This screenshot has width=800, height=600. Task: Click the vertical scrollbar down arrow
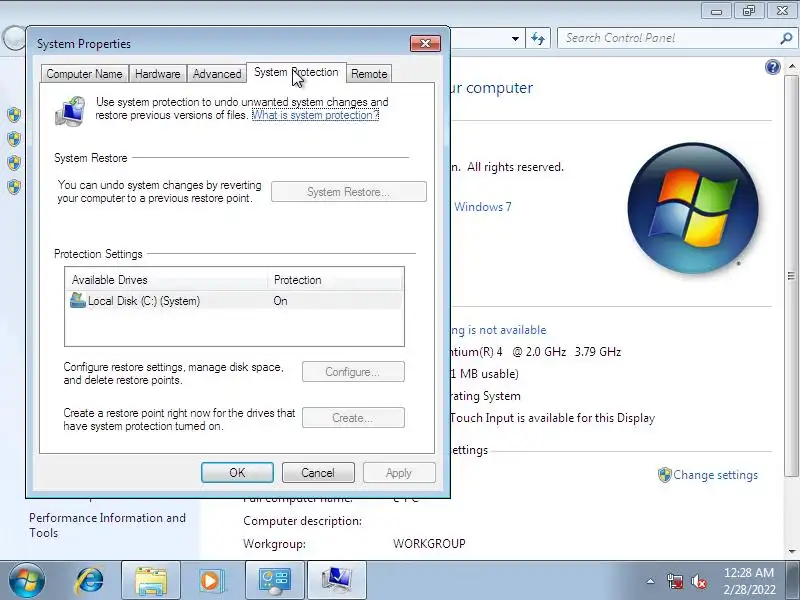tap(791, 552)
